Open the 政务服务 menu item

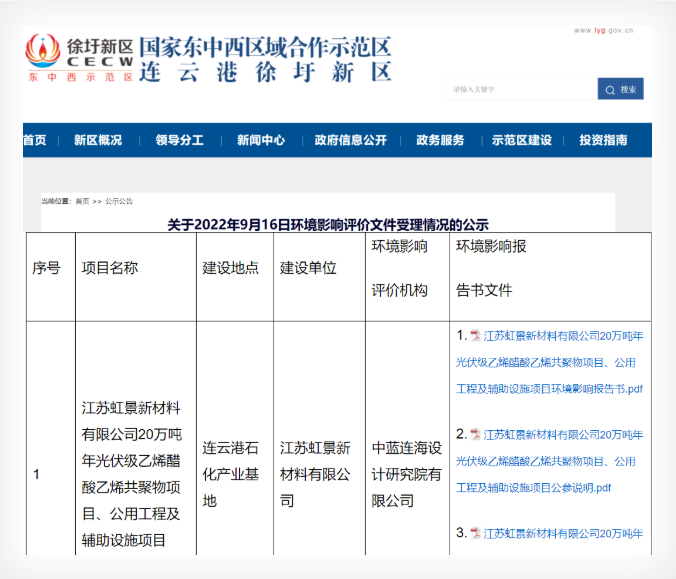pos(440,140)
